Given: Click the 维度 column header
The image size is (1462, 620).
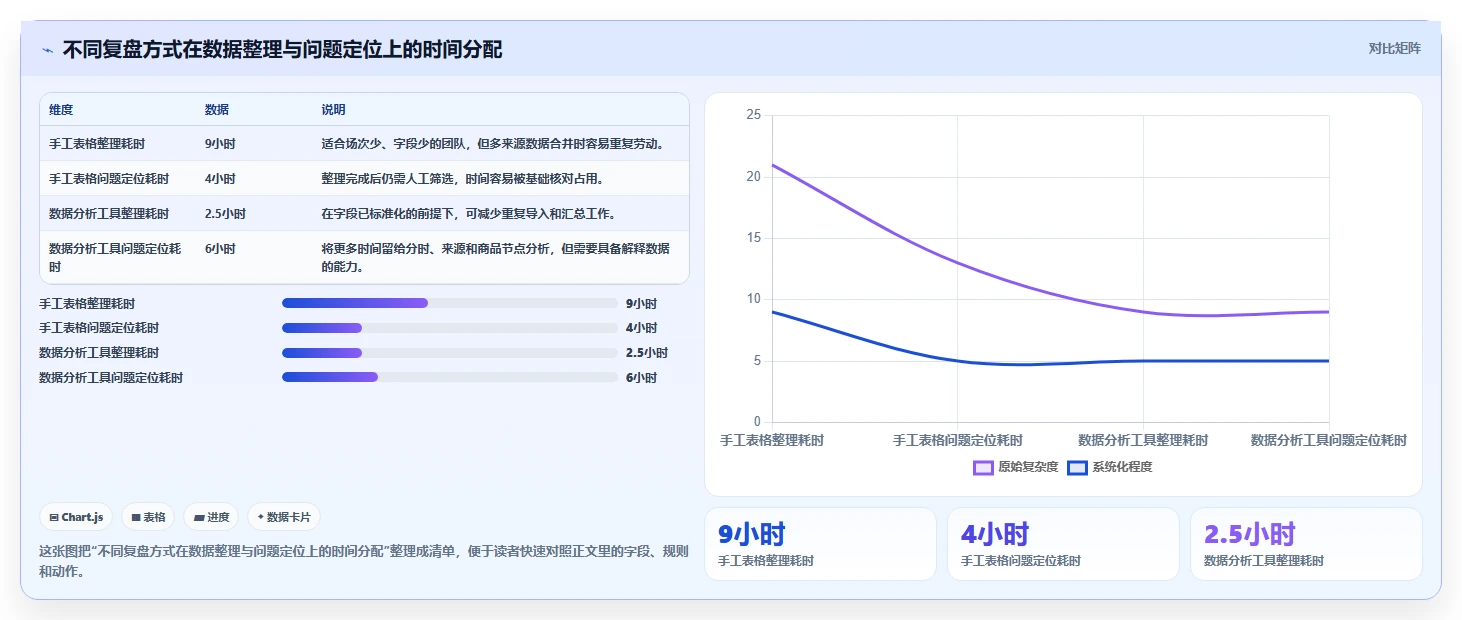Looking at the screenshot, I should pyautogui.click(x=61, y=110).
